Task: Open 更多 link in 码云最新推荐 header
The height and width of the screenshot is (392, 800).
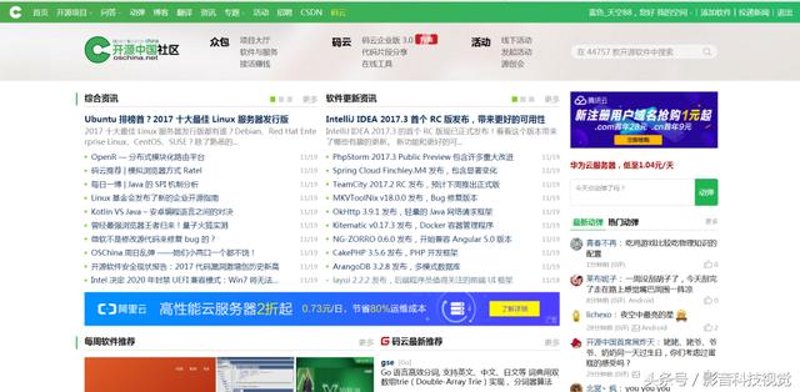Action: point(552,342)
